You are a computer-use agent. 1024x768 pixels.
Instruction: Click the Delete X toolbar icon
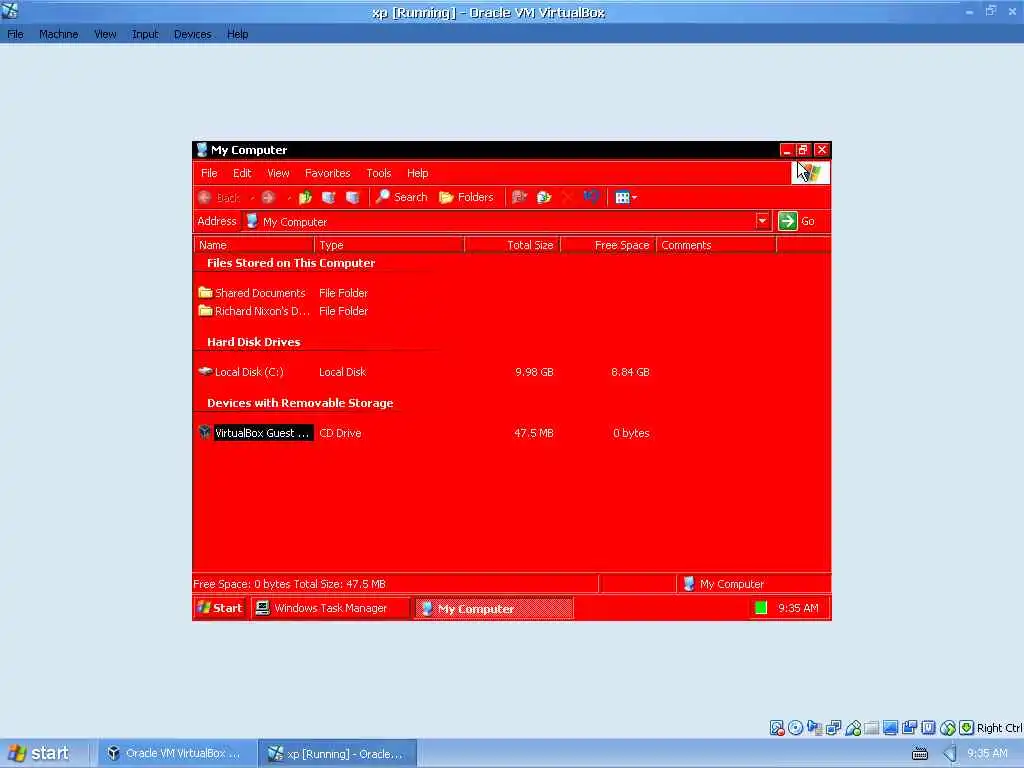click(x=568, y=197)
